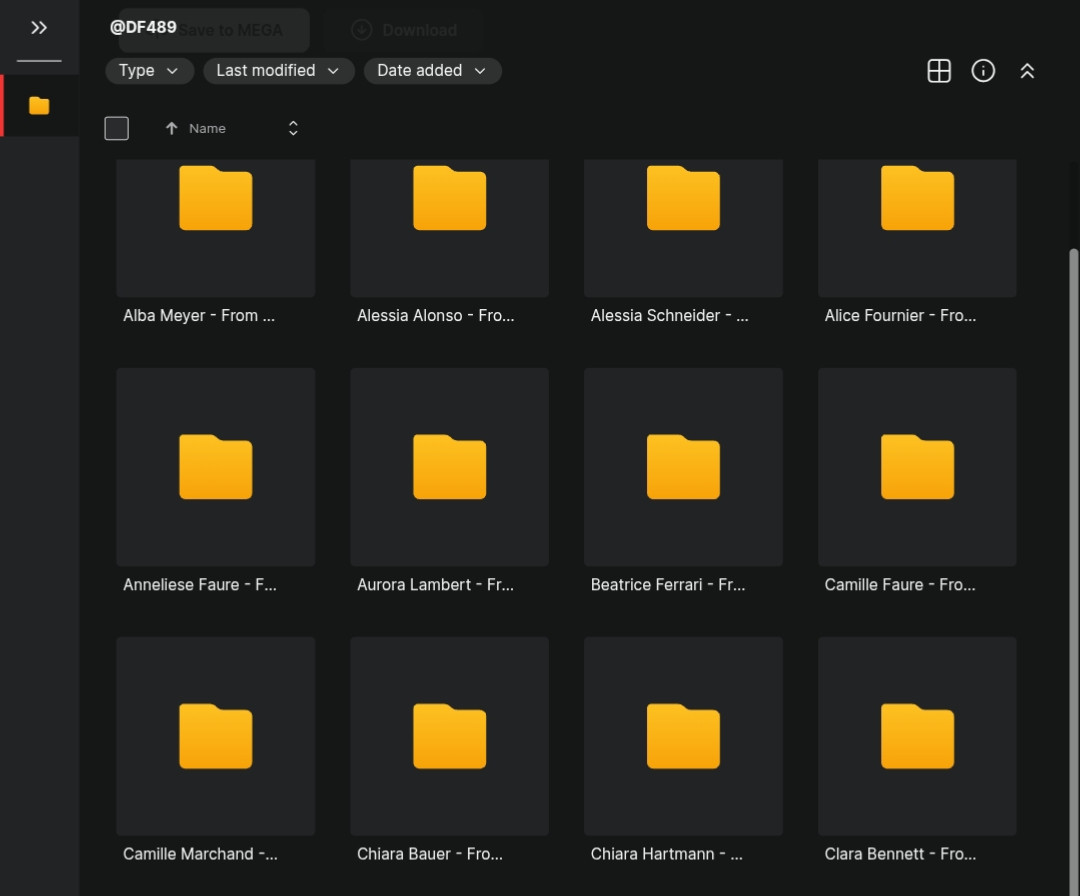The width and height of the screenshot is (1080, 896).
Task: Select the 'Beatrice Ferrari - Fr...' label
Action: (x=668, y=585)
